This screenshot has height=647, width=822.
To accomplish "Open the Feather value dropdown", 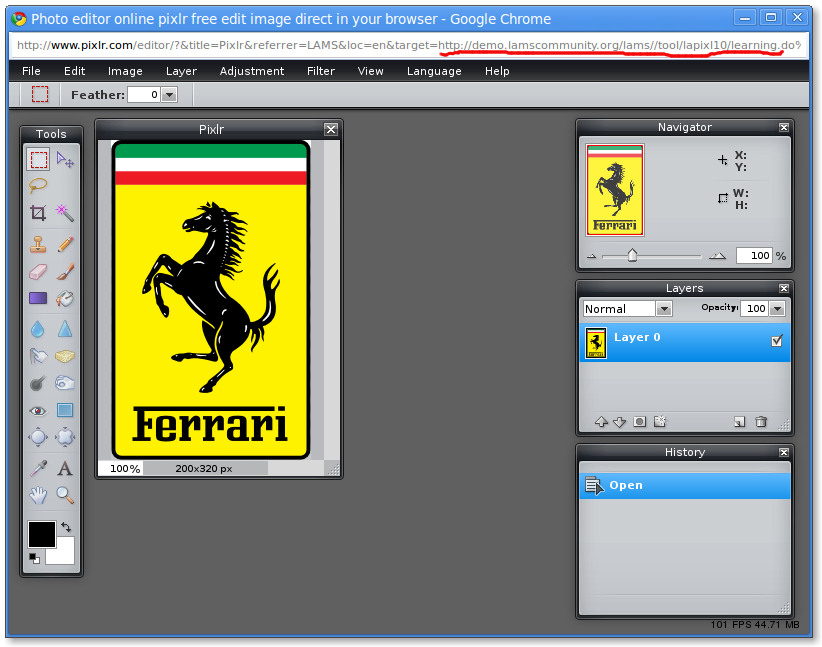I will coord(169,95).
